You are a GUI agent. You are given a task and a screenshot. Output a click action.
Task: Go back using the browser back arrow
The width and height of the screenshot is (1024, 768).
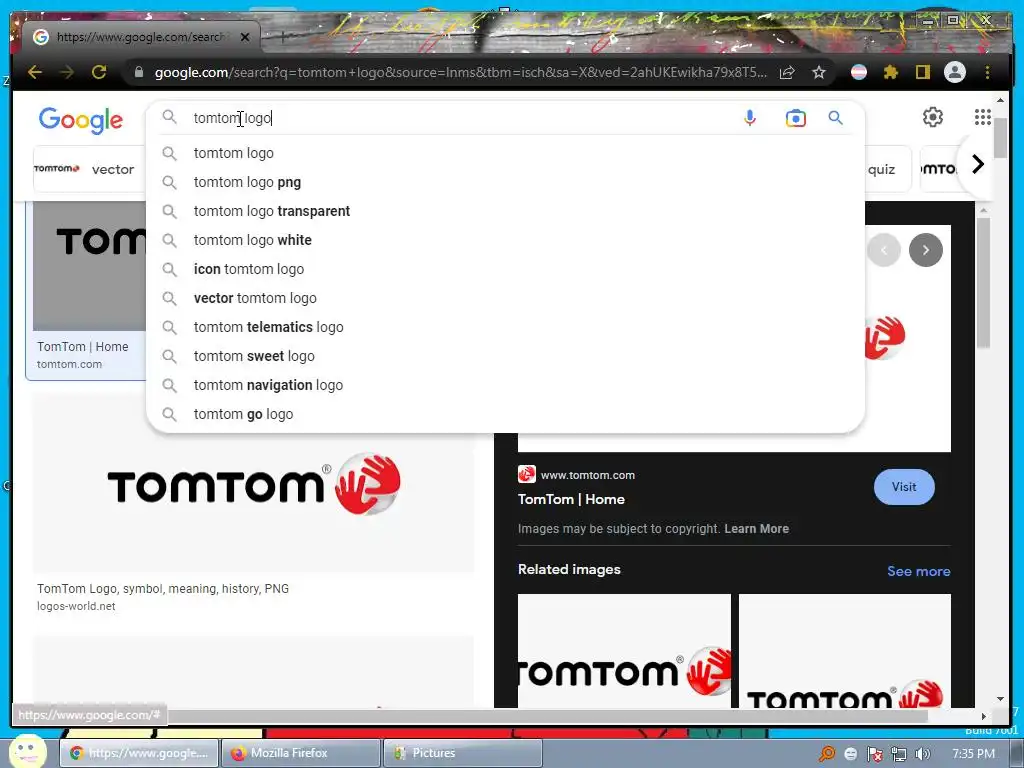[35, 72]
